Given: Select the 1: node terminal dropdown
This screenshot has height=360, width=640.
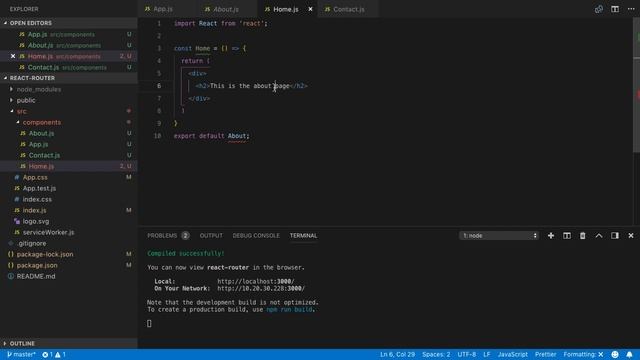Looking at the screenshot, I should tap(499, 236).
